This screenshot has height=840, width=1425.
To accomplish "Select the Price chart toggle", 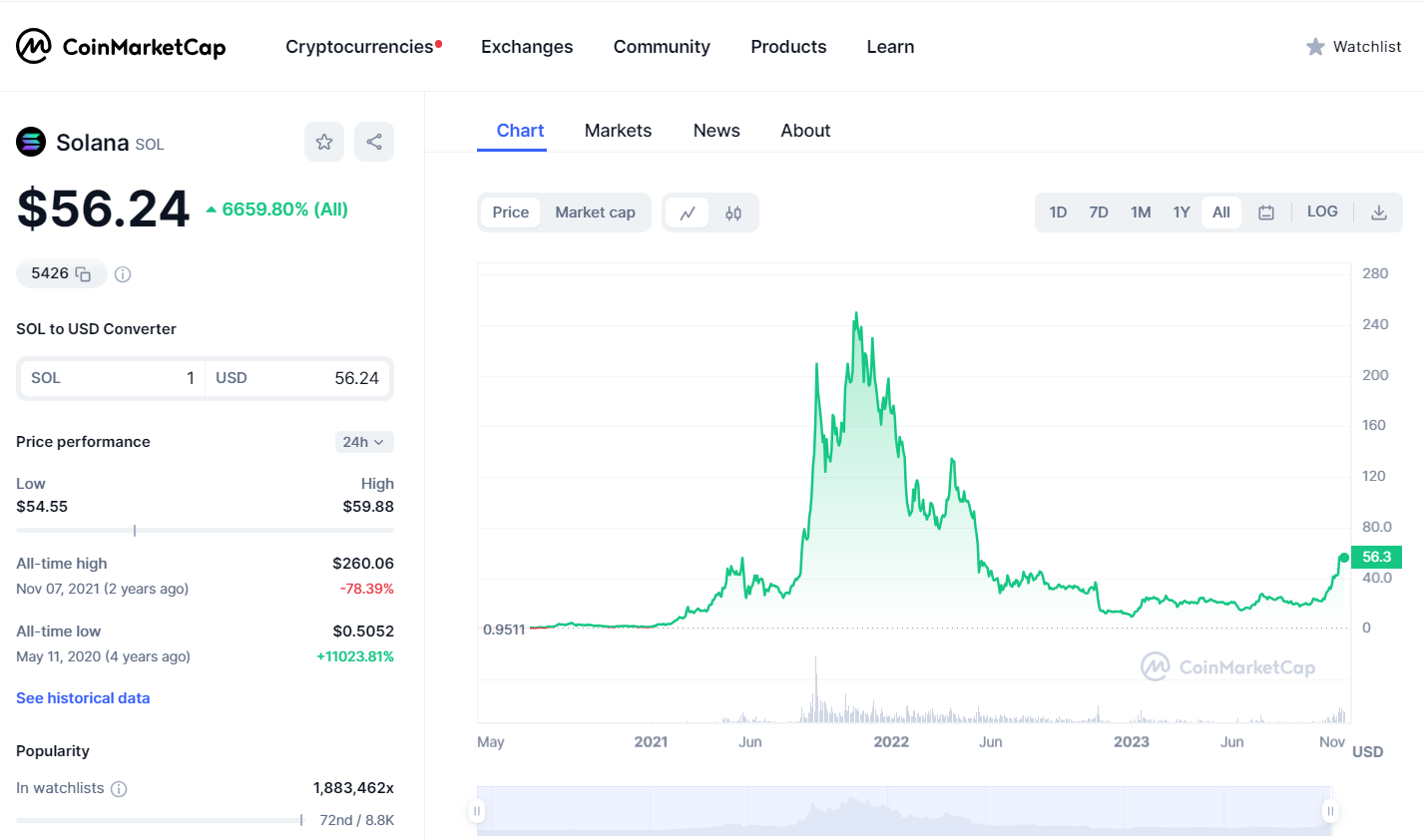I will tap(511, 212).
